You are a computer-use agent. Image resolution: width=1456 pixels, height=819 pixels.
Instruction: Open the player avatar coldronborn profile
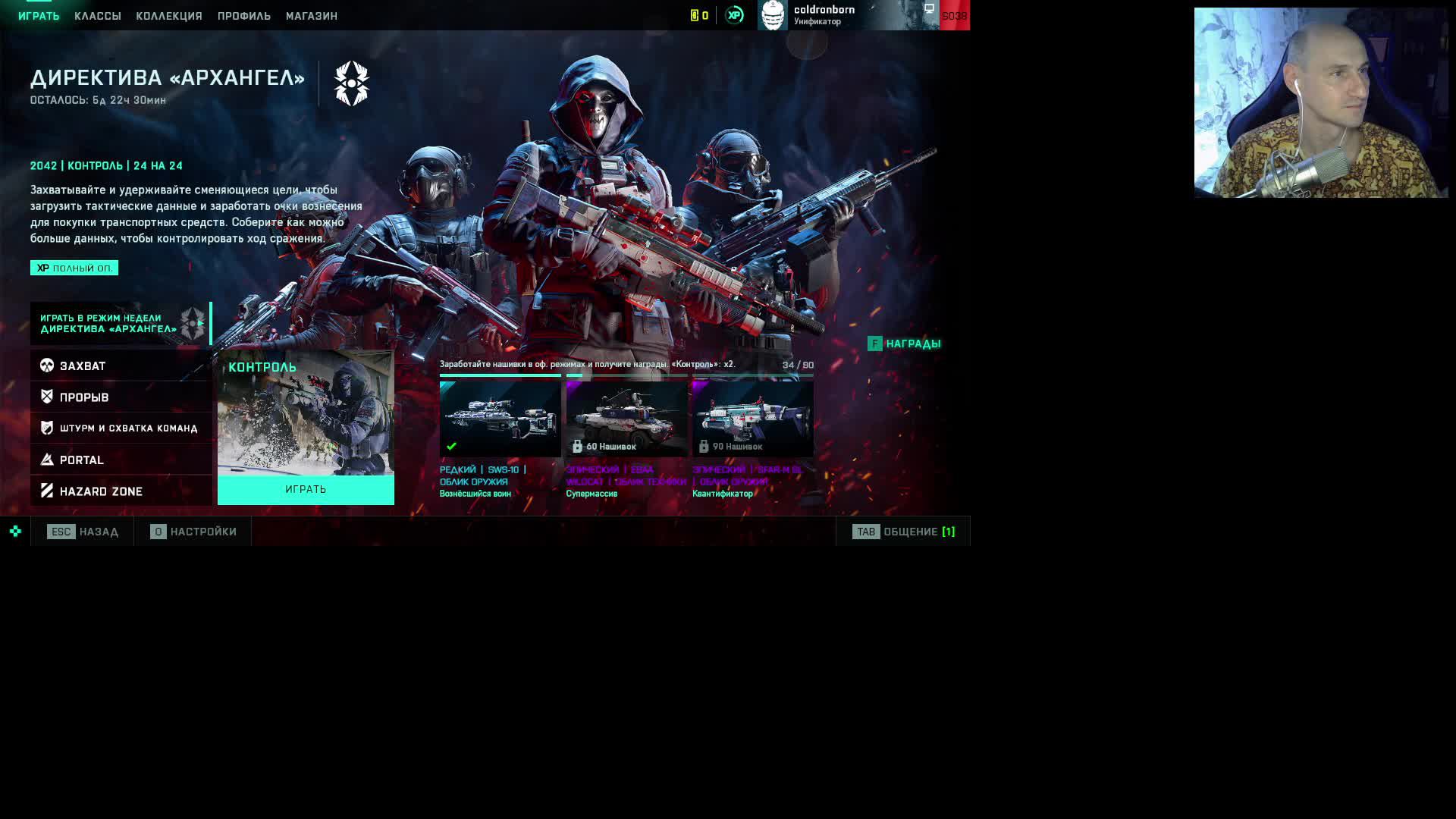[x=773, y=15]
